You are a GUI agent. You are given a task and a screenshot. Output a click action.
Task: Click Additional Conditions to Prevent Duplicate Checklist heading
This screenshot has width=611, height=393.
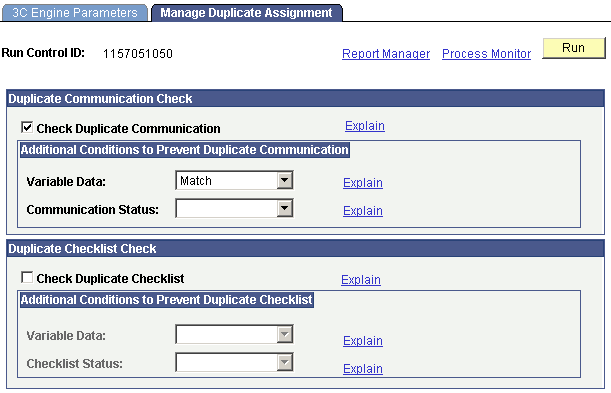click(167, 300)
